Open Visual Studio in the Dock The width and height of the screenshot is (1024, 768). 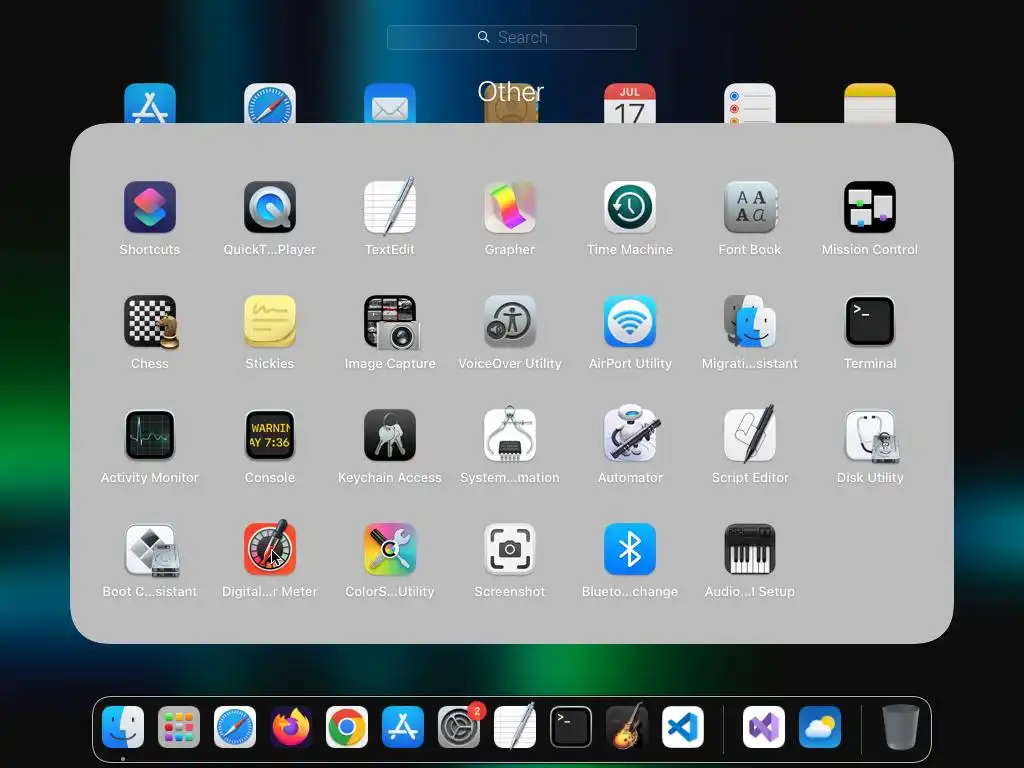764,728
